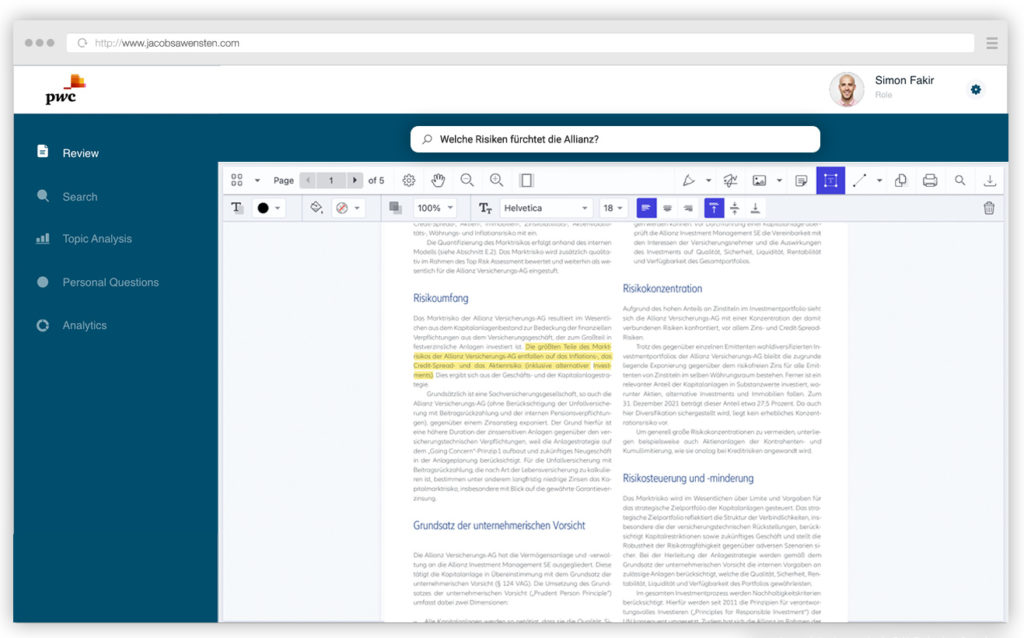Viewport: 1024px width, 638px height.
Task: Go to the next PDF page
Action: click(355, 180)
